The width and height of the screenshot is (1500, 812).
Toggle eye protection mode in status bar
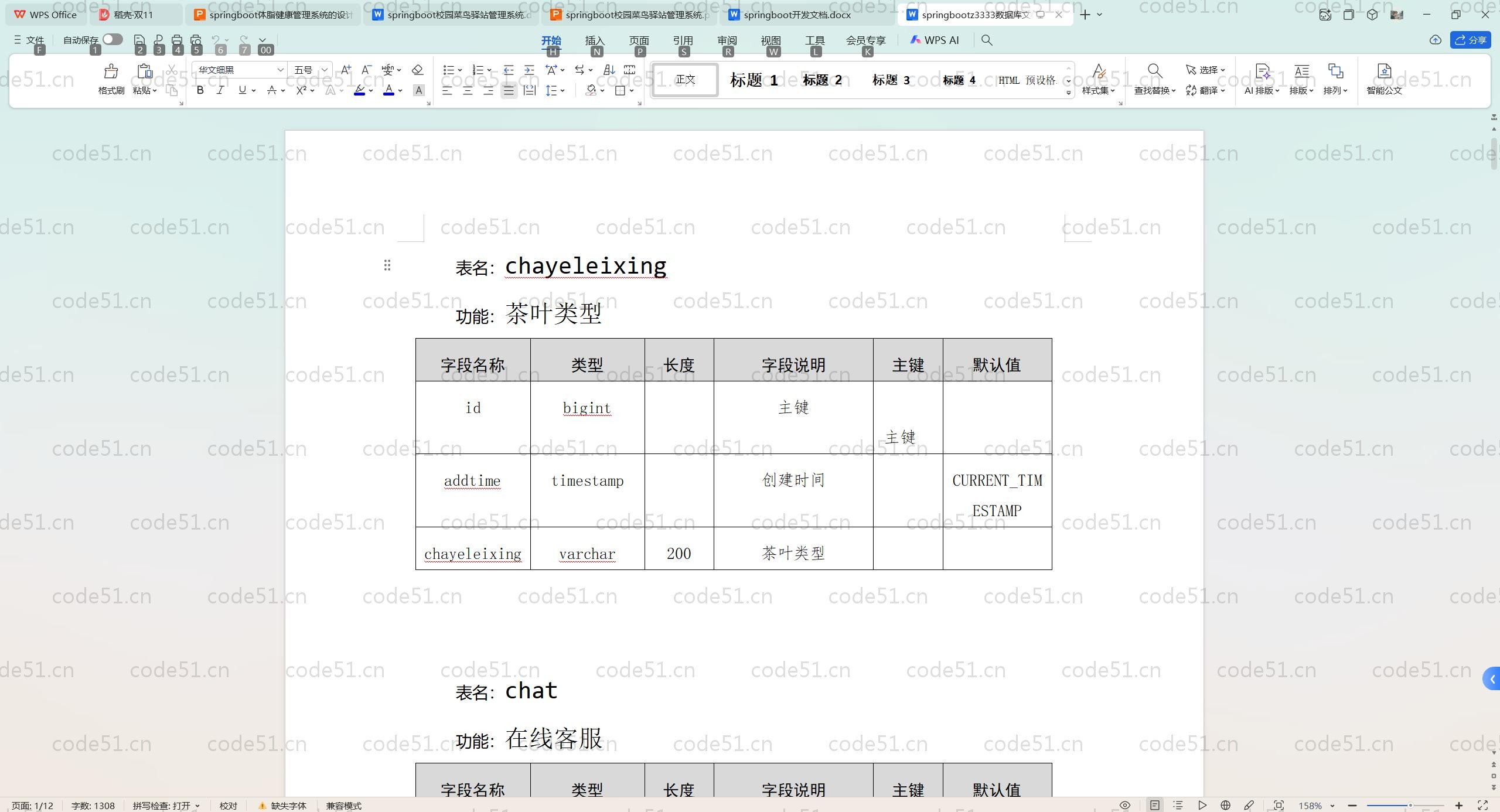1125,806
